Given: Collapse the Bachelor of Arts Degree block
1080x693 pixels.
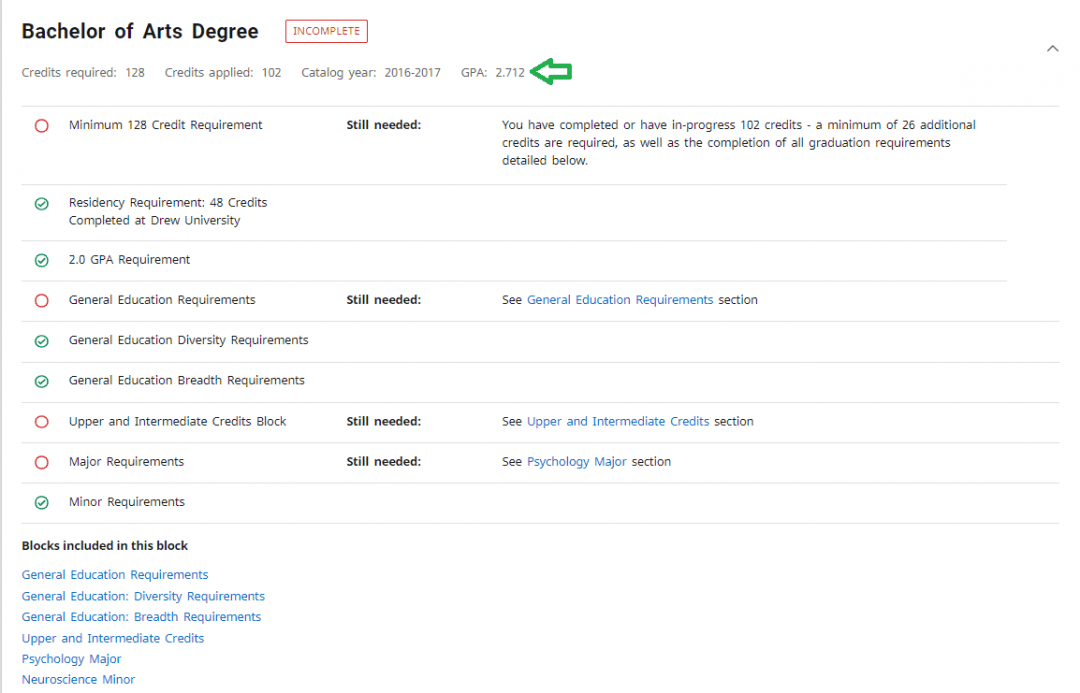Looking at the screenshot, I should point(1052,48).
